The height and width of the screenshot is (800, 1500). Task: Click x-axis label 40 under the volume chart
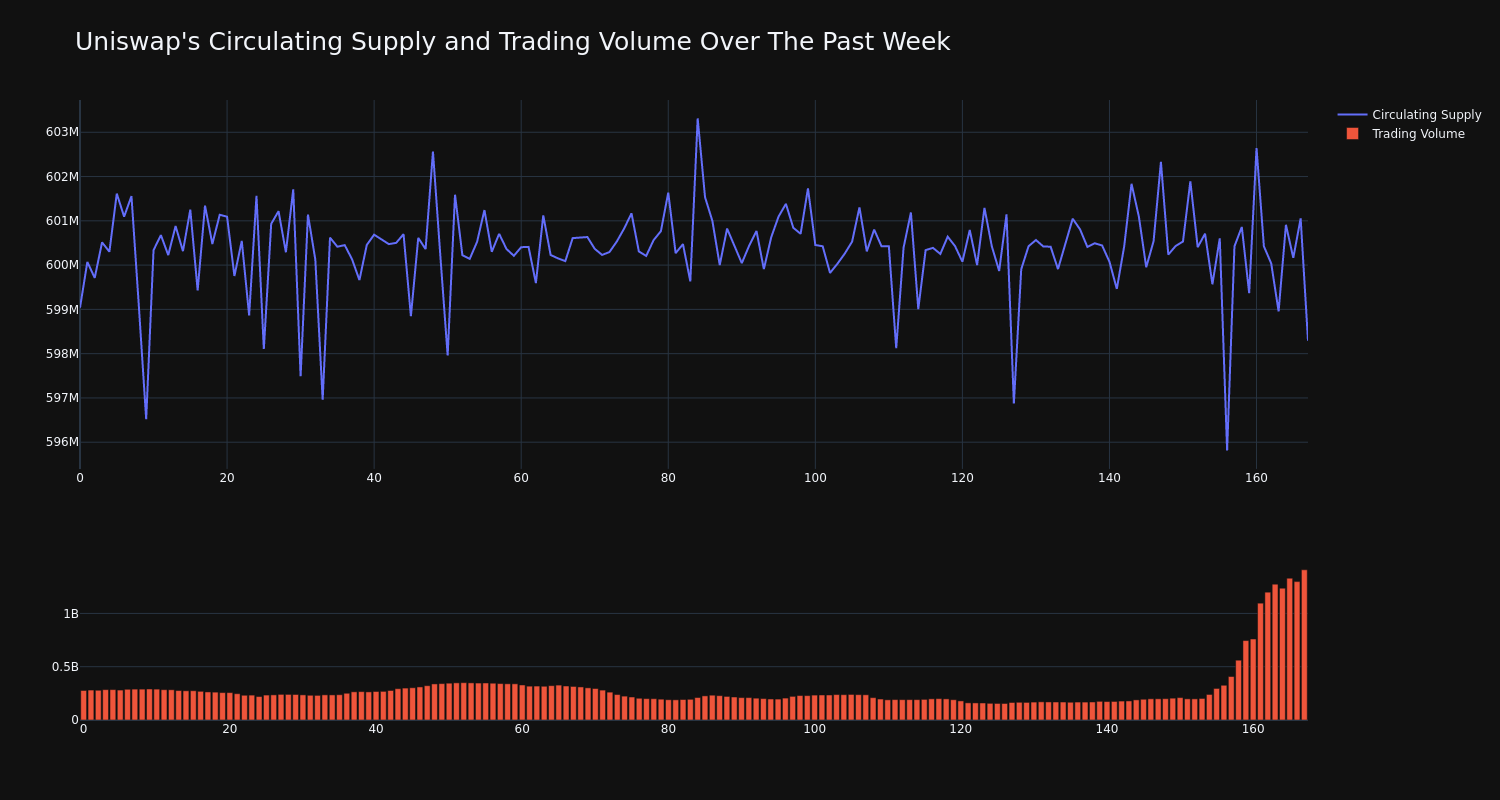[376, 729]
